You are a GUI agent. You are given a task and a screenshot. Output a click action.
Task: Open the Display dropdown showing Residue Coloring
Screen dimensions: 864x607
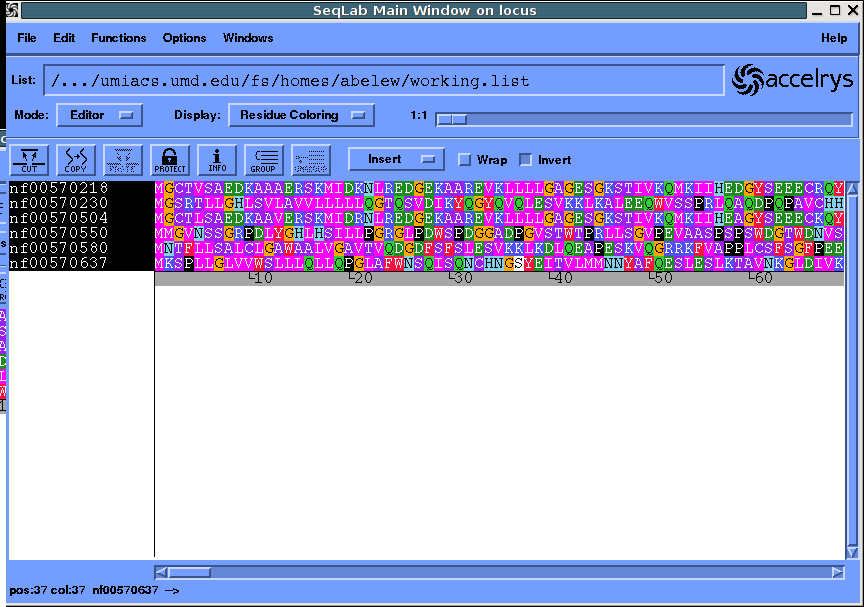[301, 115]
